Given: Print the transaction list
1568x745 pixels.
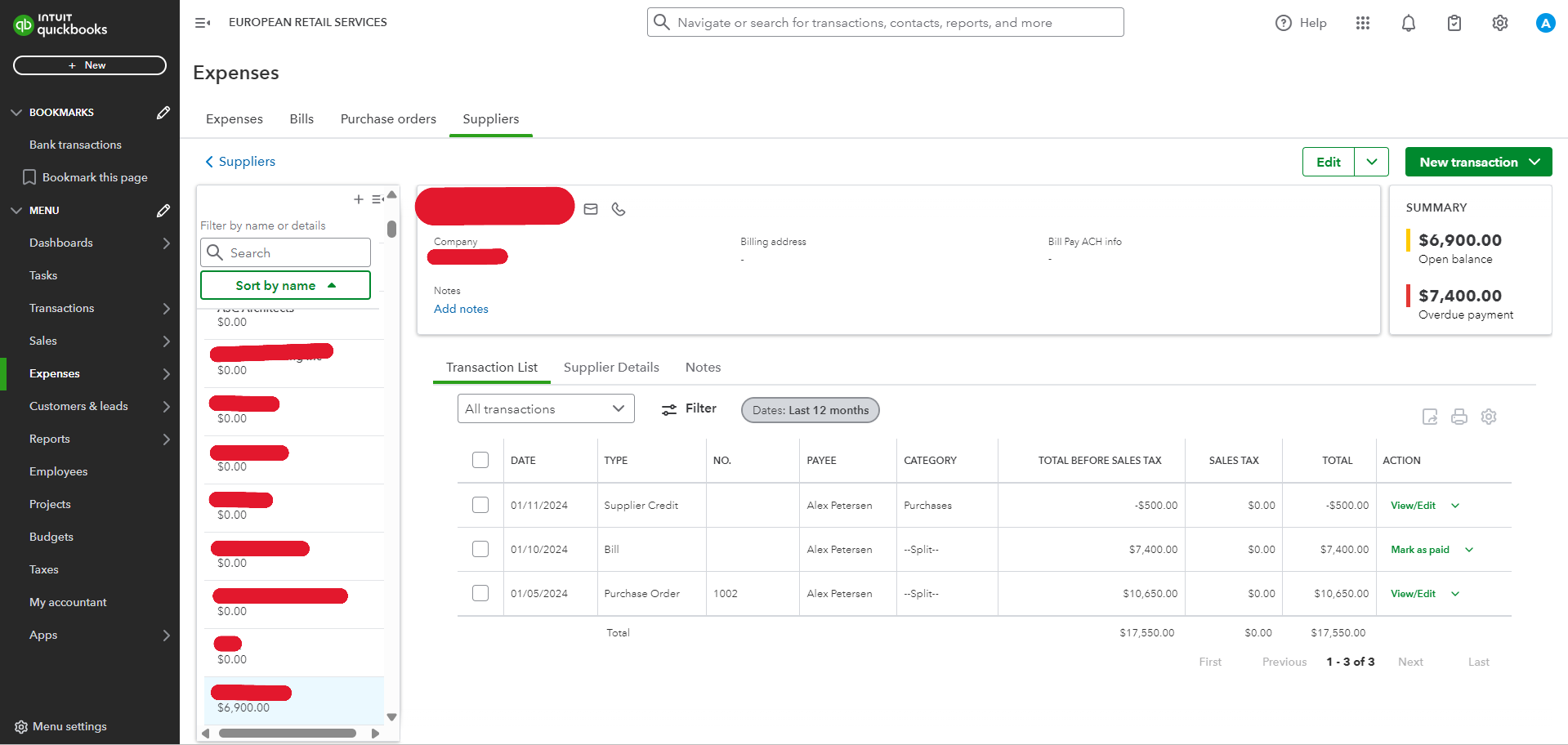Looking at the screenshot, I should tap(1459, 417).
